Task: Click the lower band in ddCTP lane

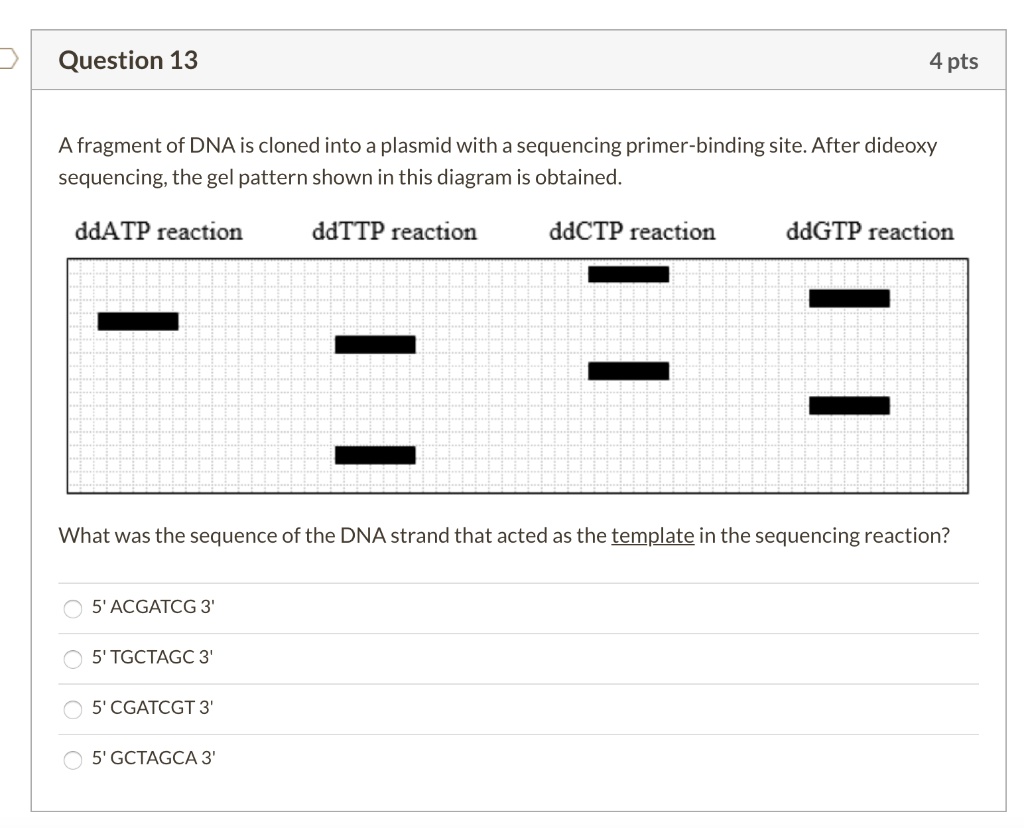Action: pos(629,370)
